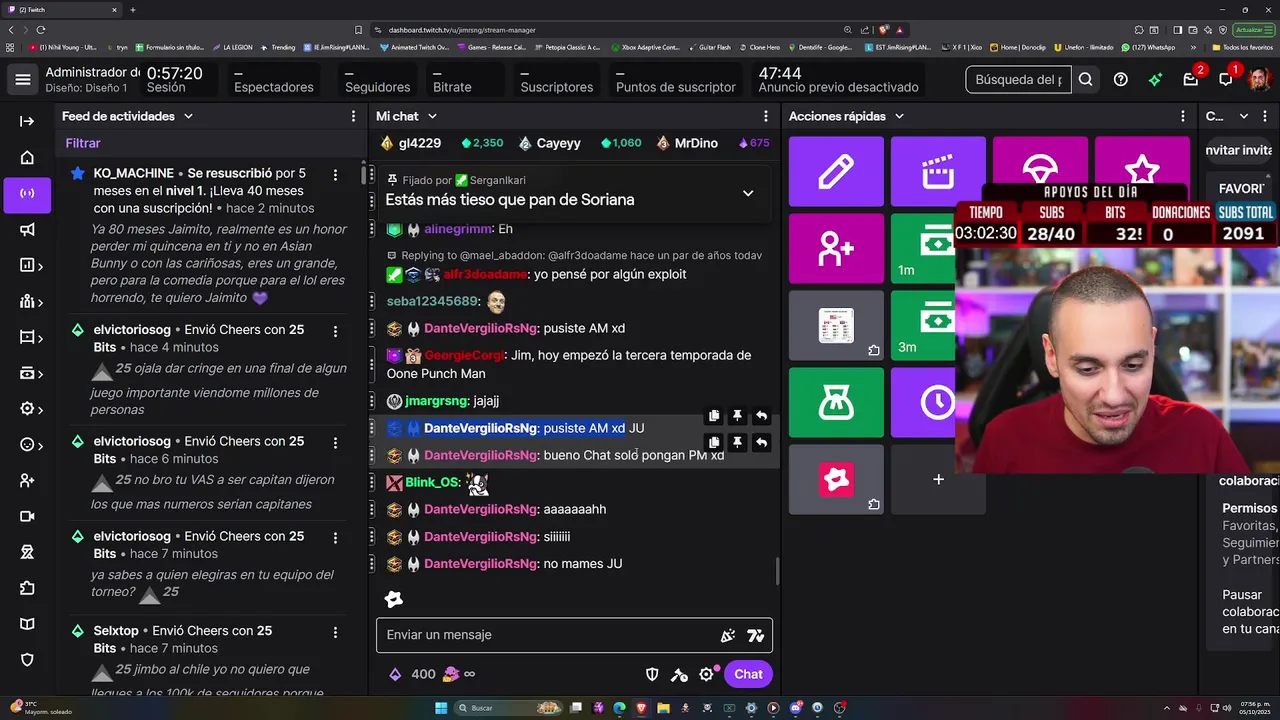Expand the Feed de actividades dropdown
This screenshot has width=1280, height=720.
188,116
